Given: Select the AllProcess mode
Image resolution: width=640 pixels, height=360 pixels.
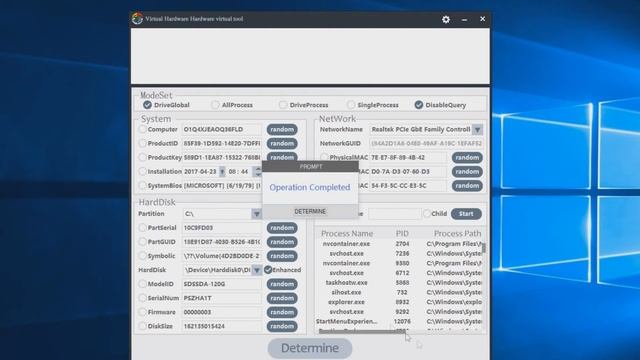Looking at the screenshot, I should 215,105.
